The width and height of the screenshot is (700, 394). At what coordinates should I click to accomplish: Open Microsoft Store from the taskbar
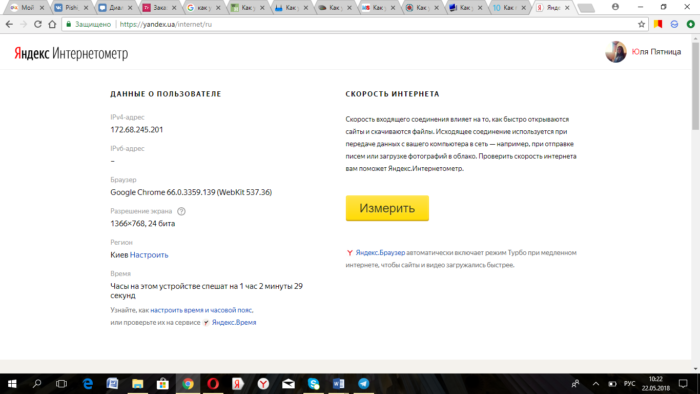tap(163, 384)
